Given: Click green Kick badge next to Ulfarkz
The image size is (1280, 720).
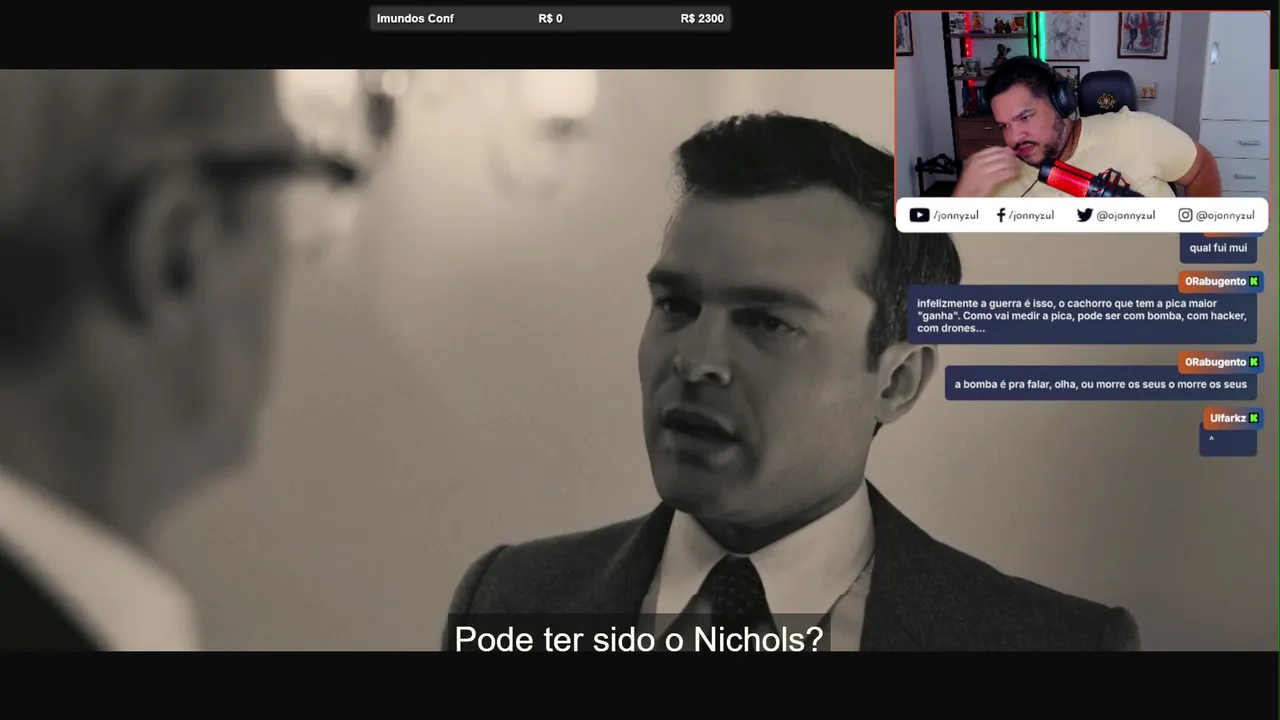Looking at the screenshot, I should [1254, 418].
